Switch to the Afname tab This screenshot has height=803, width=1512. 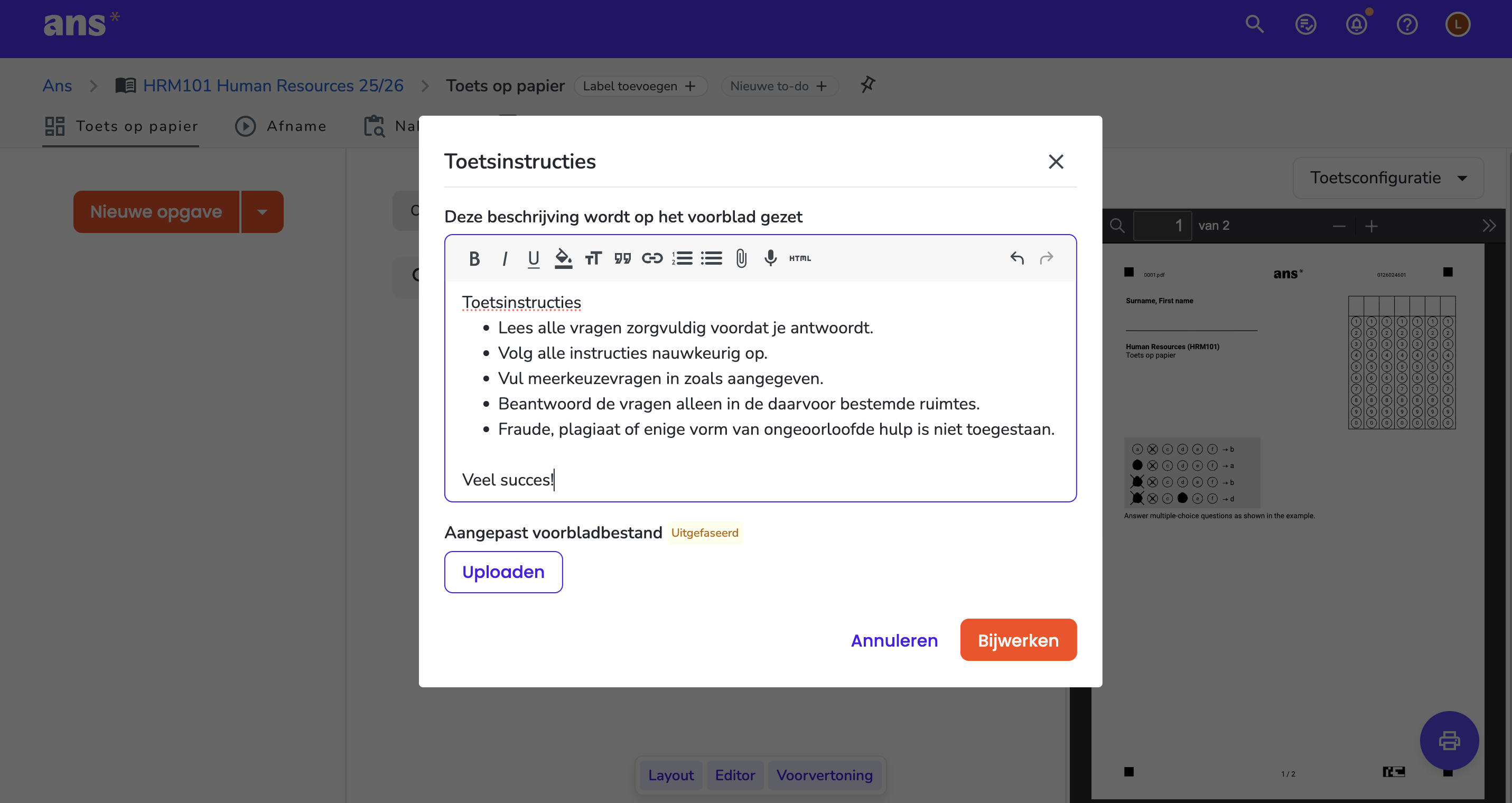pyautogui.click(x=281, y=126)
